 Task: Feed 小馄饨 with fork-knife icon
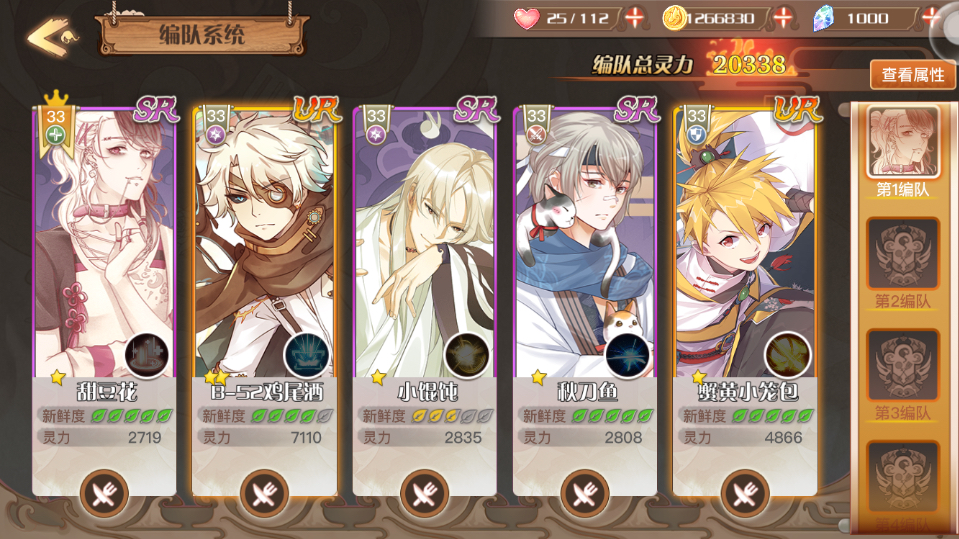[424, 493]
